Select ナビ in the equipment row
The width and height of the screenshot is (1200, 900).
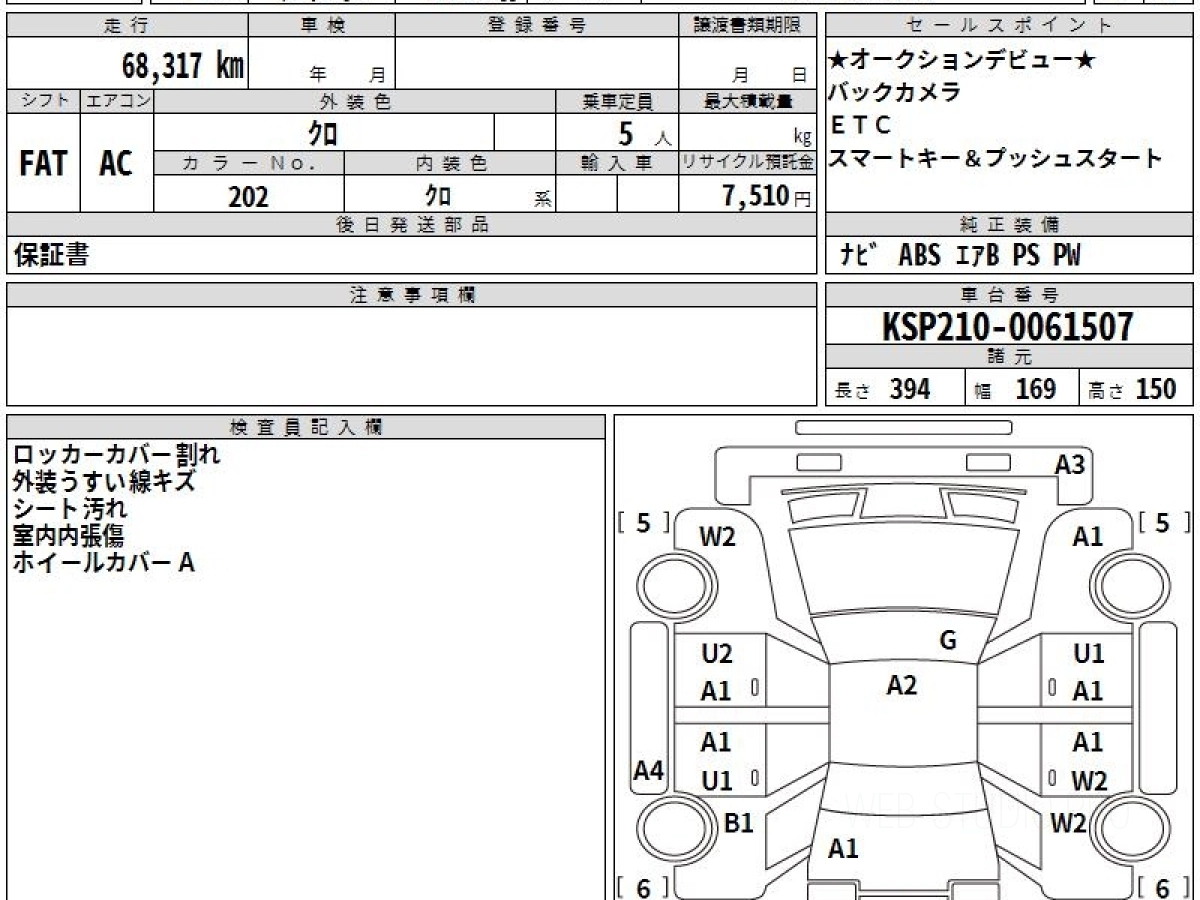858,255
